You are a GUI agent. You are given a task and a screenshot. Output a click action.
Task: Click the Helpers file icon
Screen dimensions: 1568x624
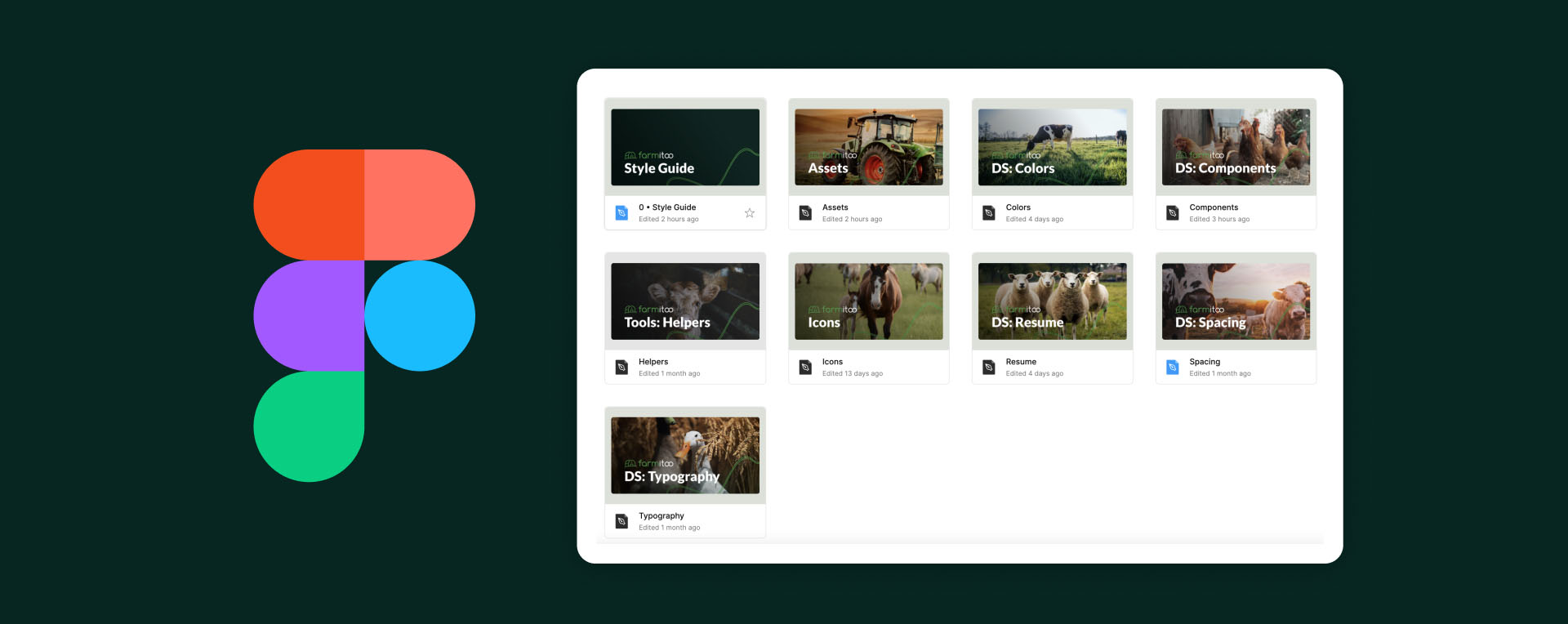coord(621,368)
